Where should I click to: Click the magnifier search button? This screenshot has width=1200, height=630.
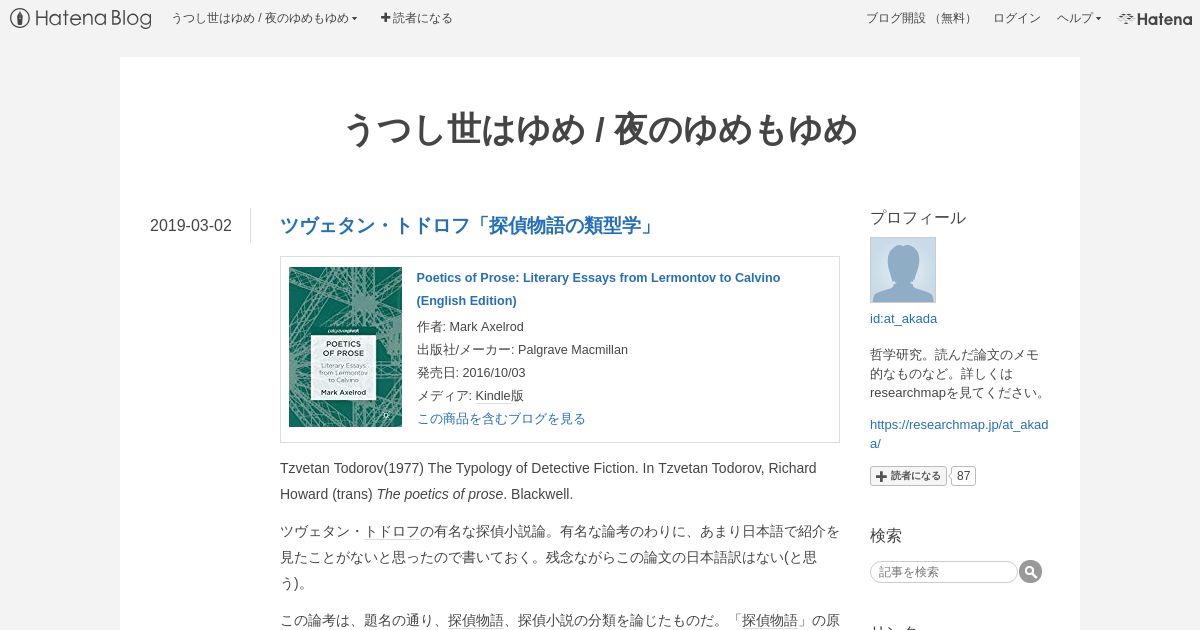coord(1031,572)
